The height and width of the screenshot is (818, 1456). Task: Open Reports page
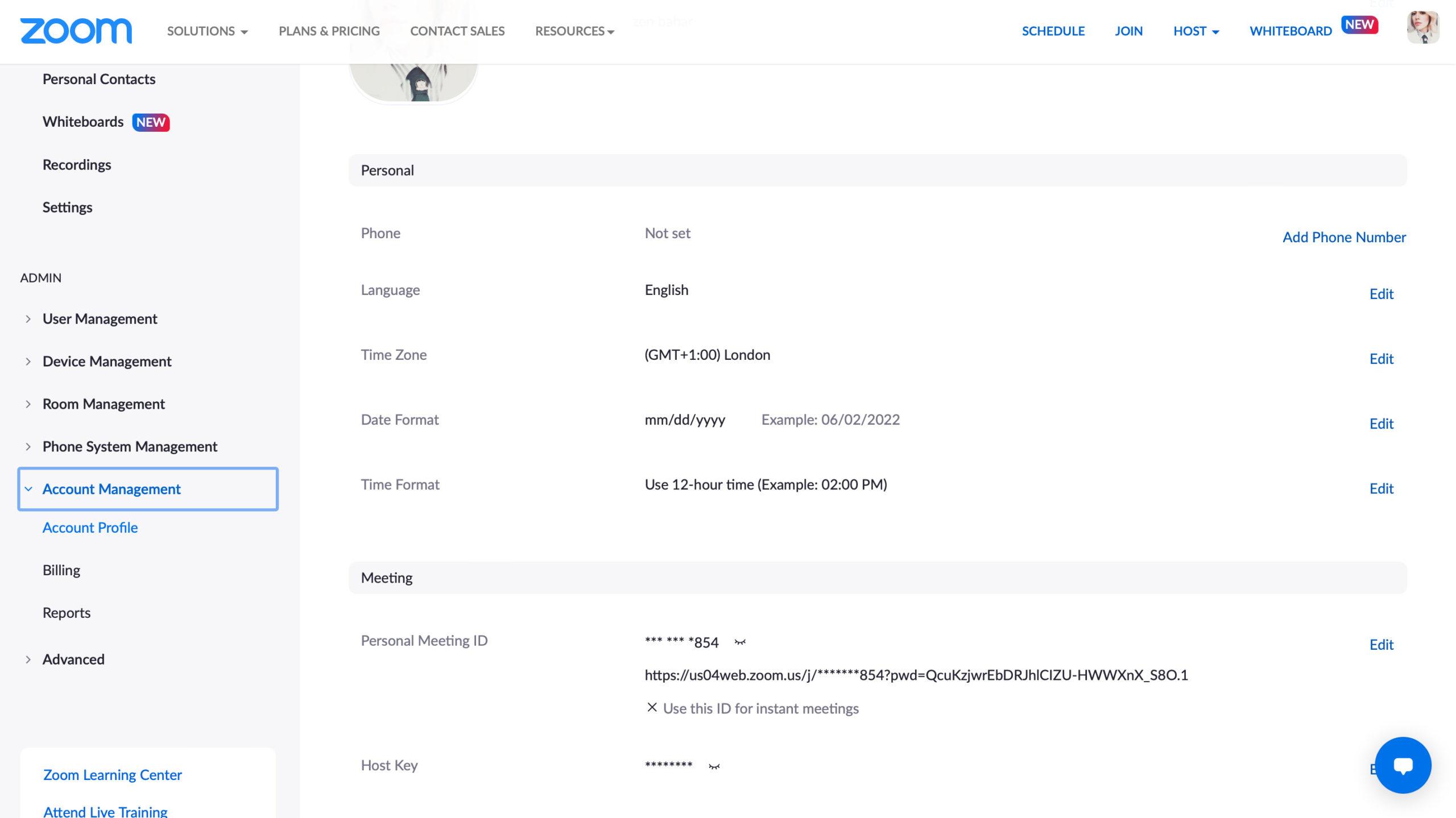click(x=67, y=613)
